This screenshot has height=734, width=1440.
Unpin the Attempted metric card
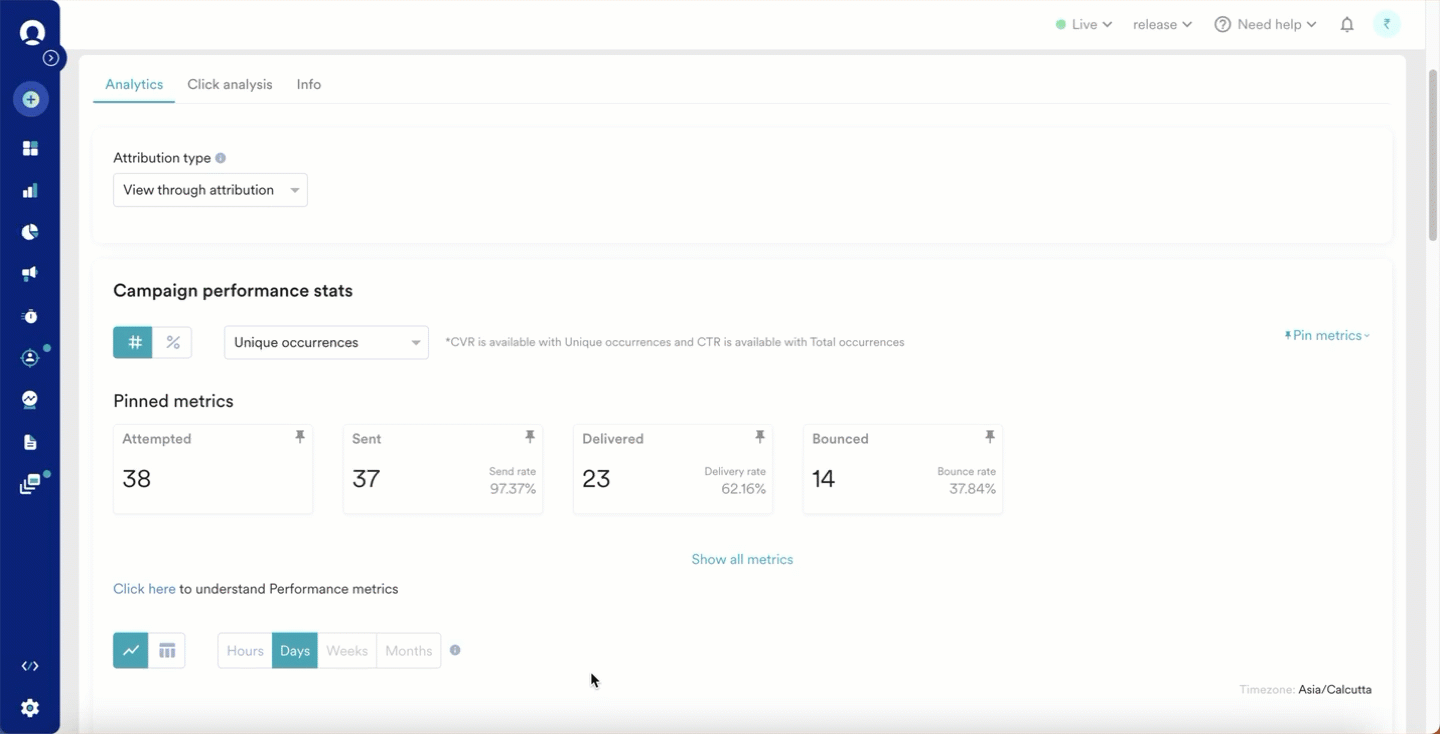click(299, 437)
